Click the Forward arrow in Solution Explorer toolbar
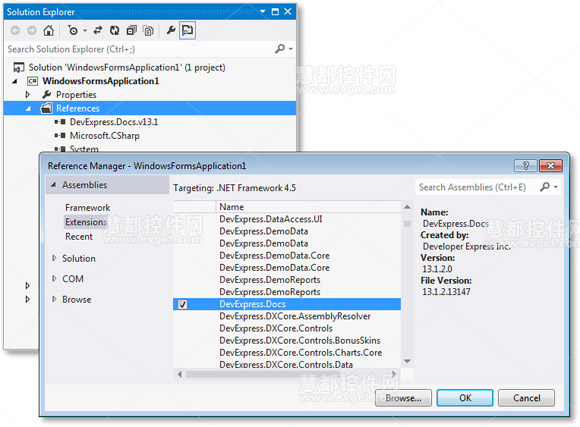This screenshot has width=580, height=427. click(x=32, y=30)
